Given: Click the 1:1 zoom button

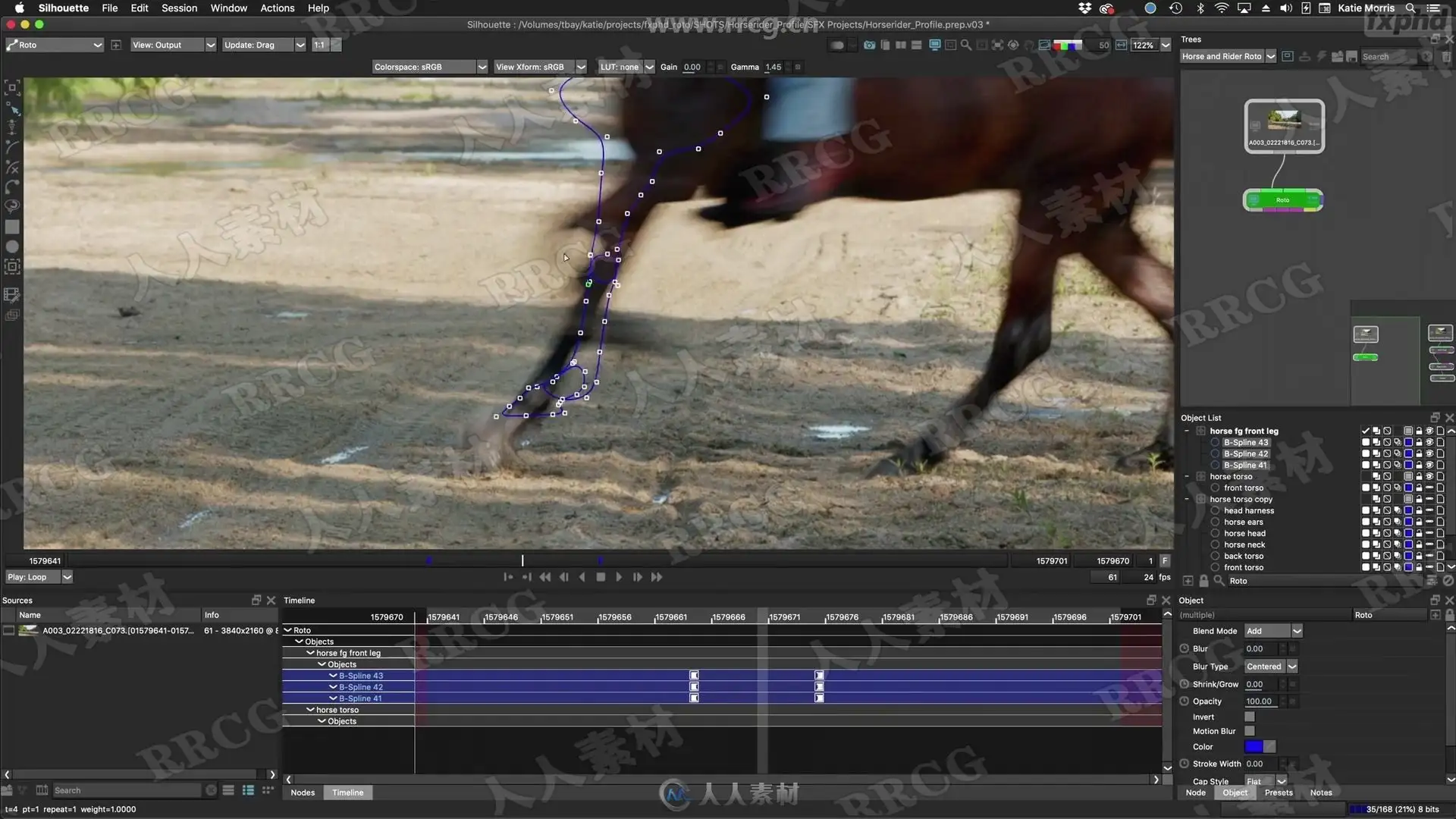Looking at the screenshot, I should [x=319, y=45].
